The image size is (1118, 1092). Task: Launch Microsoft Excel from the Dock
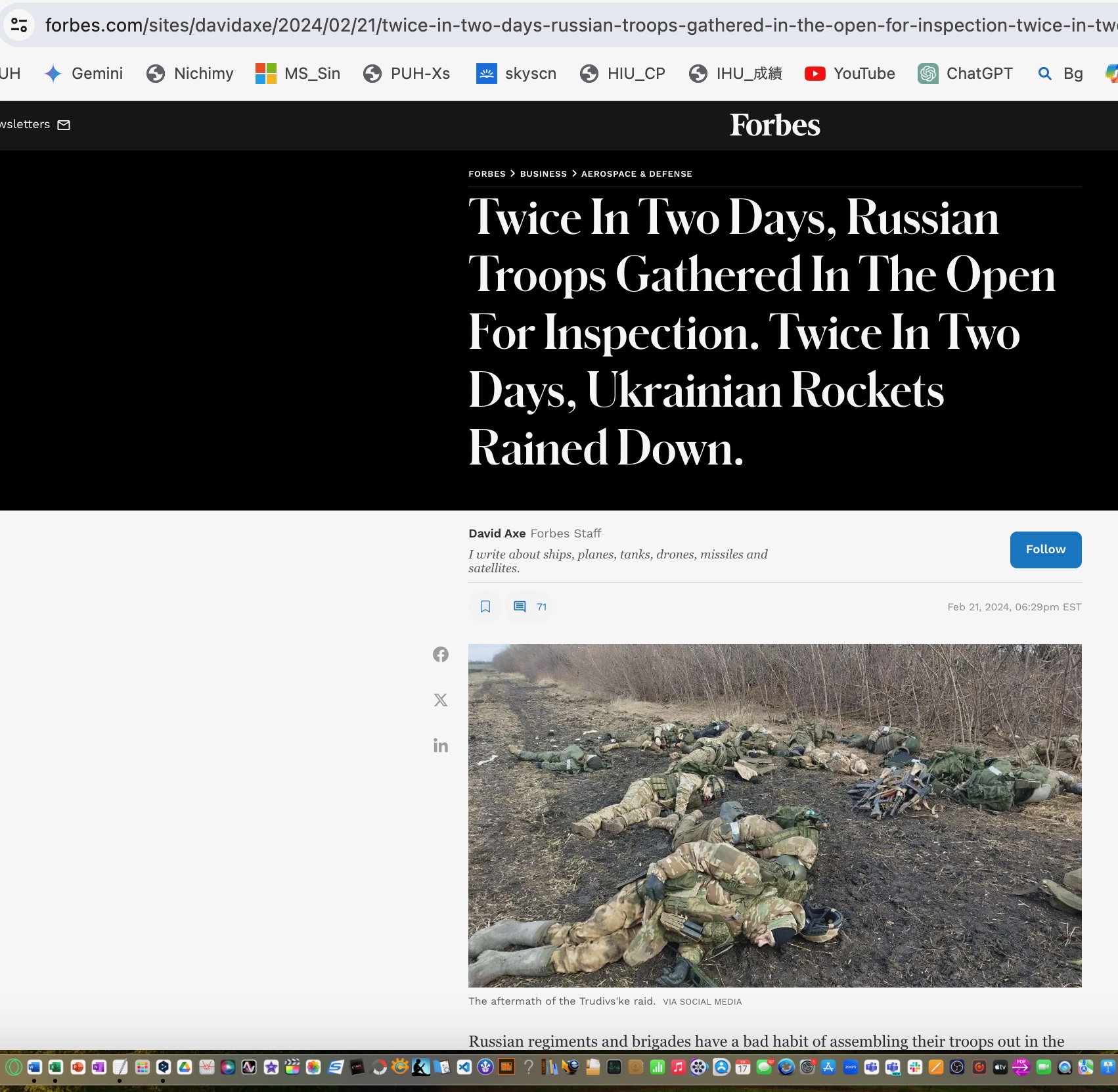[55, 1067]
